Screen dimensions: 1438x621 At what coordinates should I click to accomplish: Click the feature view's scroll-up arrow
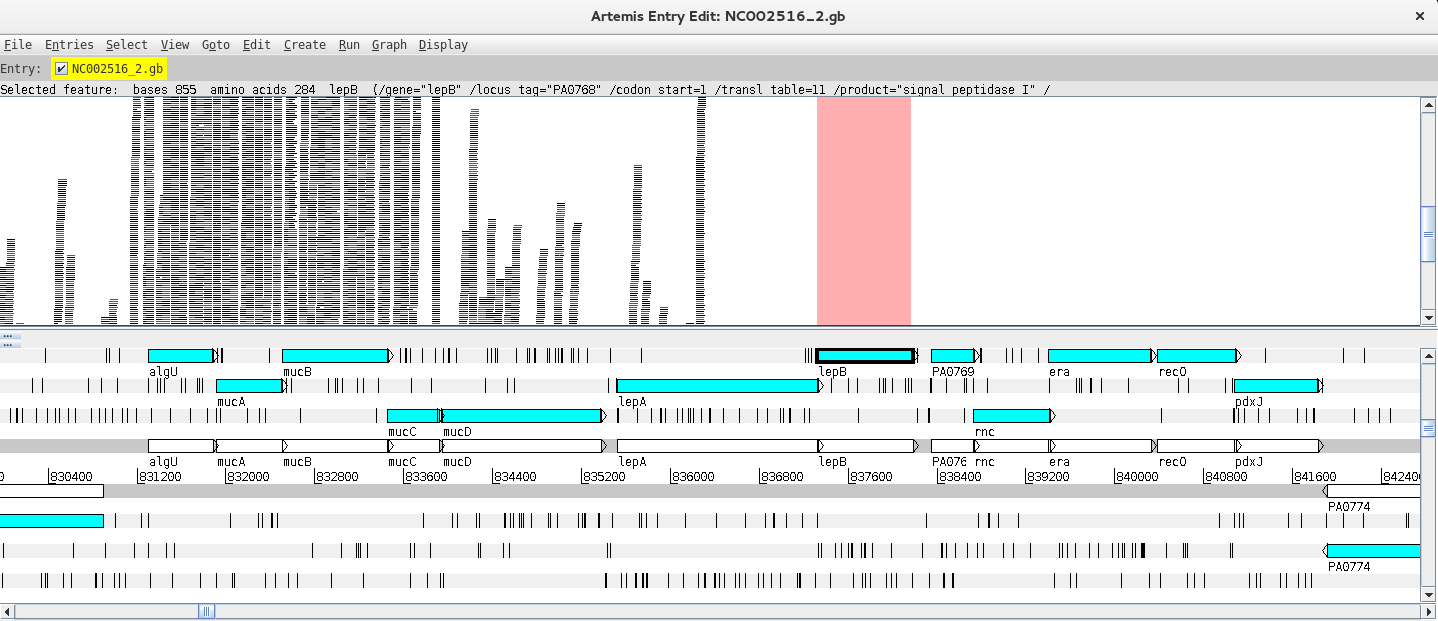point(1428,355)
